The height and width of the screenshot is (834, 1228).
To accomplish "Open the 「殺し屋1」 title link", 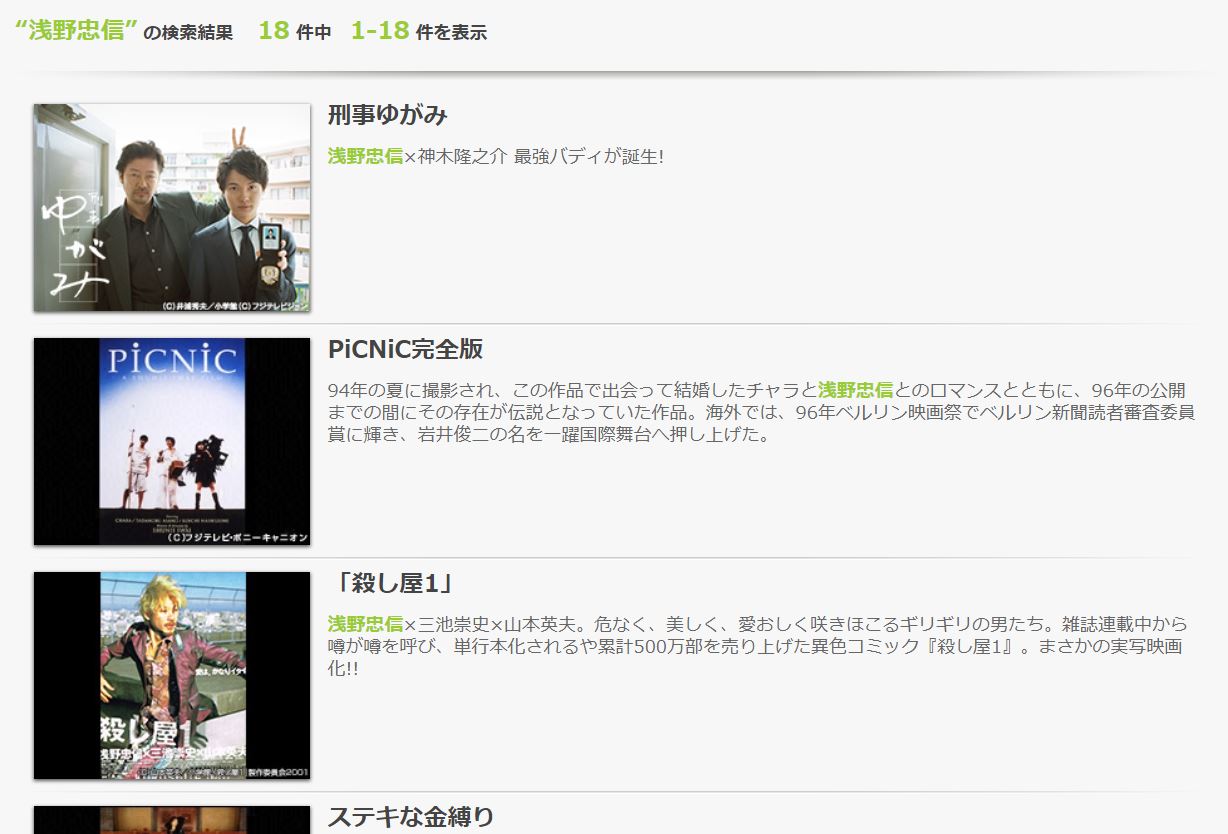I will [390, 583].
